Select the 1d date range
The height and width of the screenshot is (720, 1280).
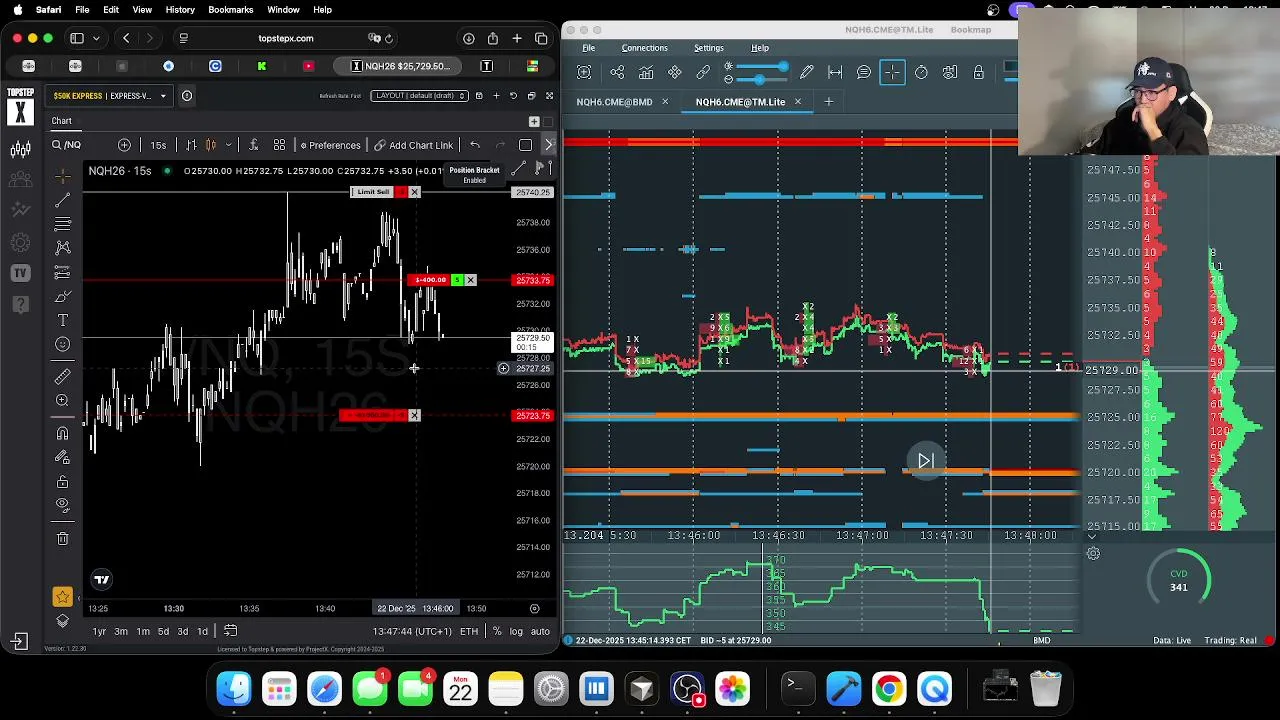pyautogui.click(x=202, y=631)
